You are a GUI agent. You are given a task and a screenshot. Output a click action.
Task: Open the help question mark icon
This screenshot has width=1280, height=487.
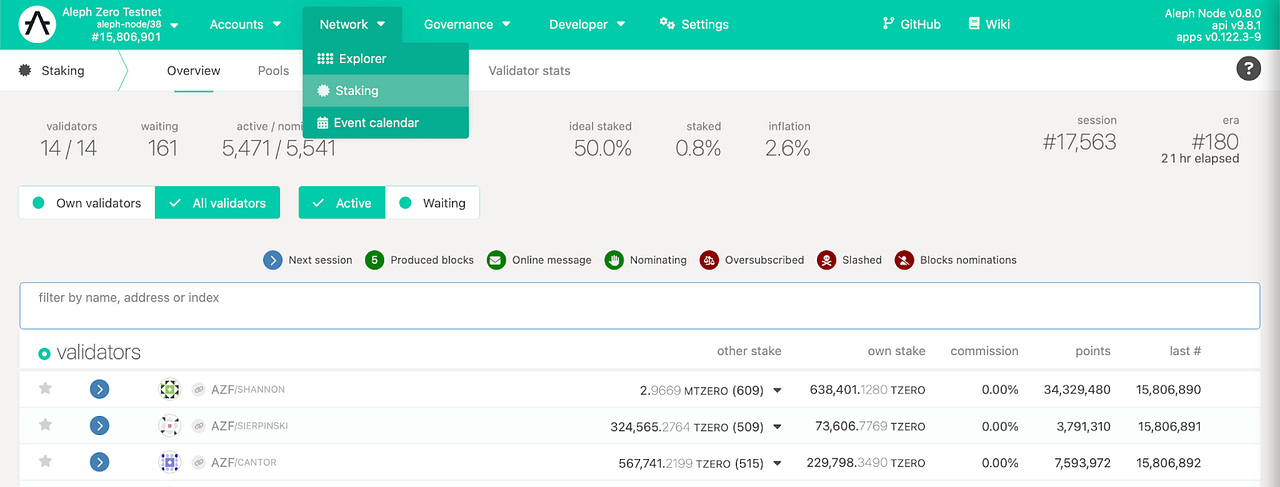pos(1248,69)
